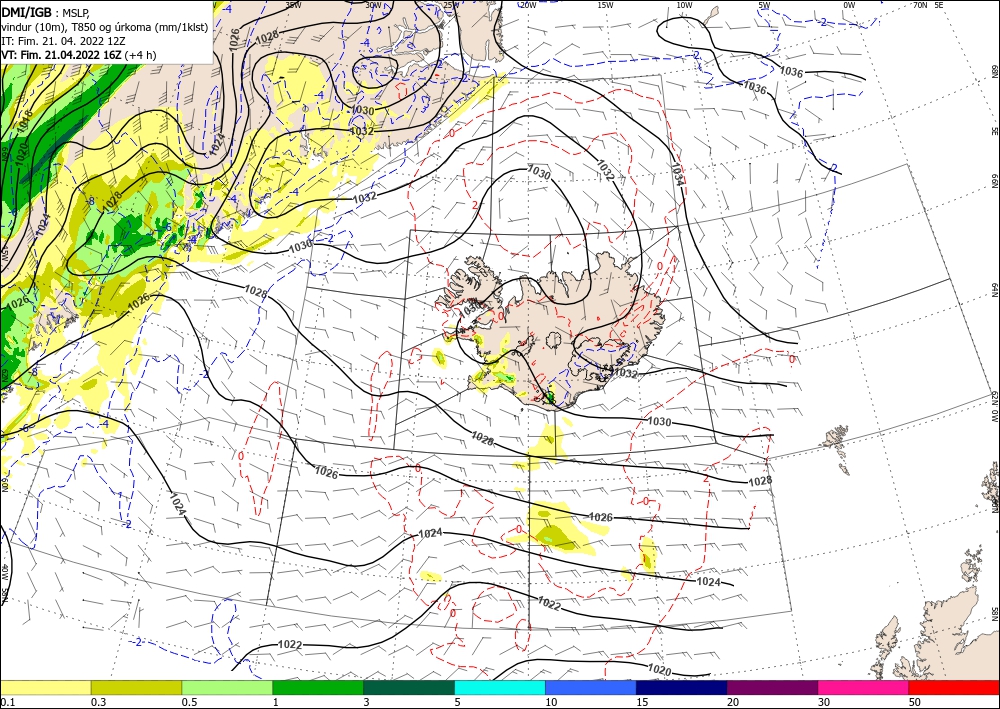Click the dark green 3–5 legend swatch

[409, 687]
